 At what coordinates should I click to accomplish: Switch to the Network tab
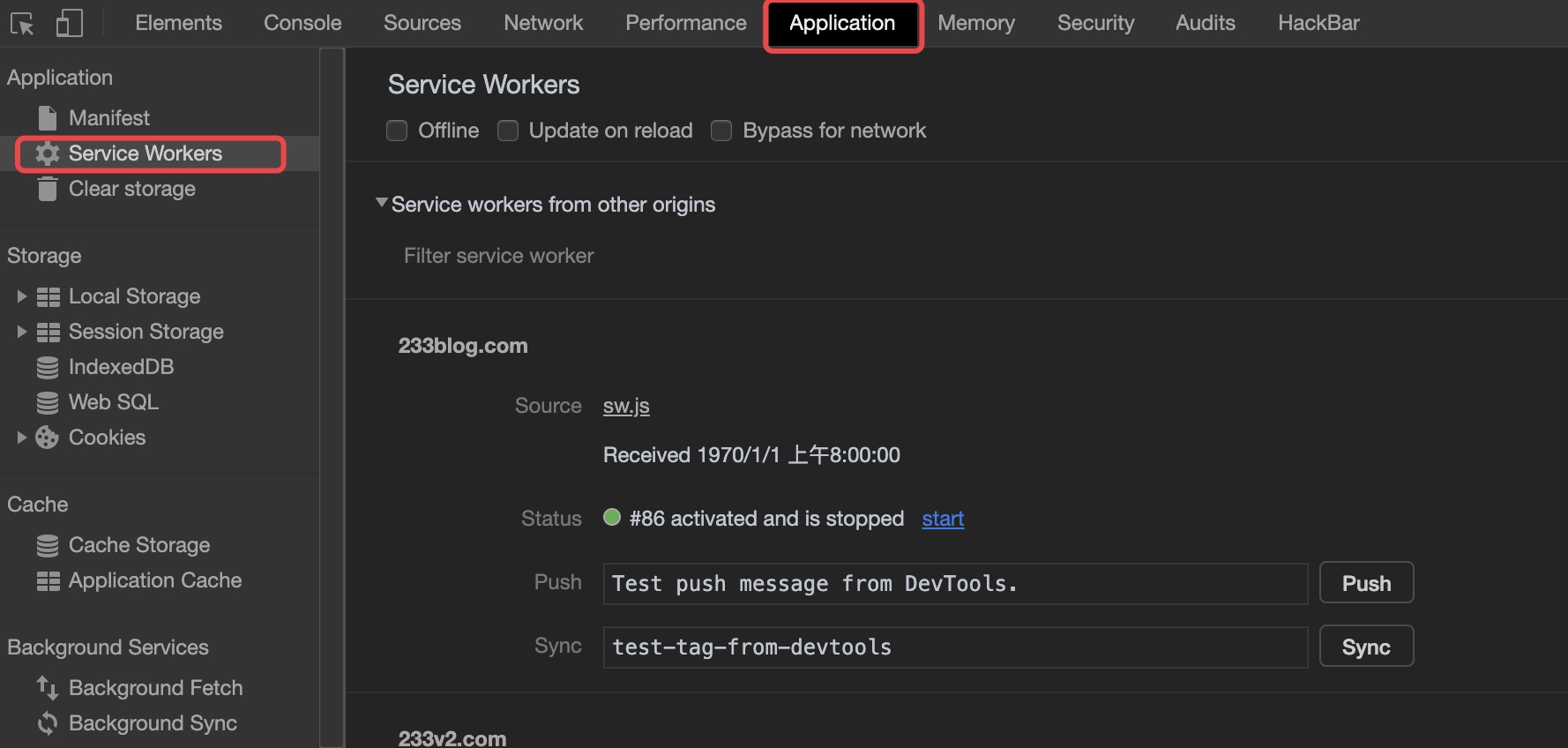click(x=543, y=23)
